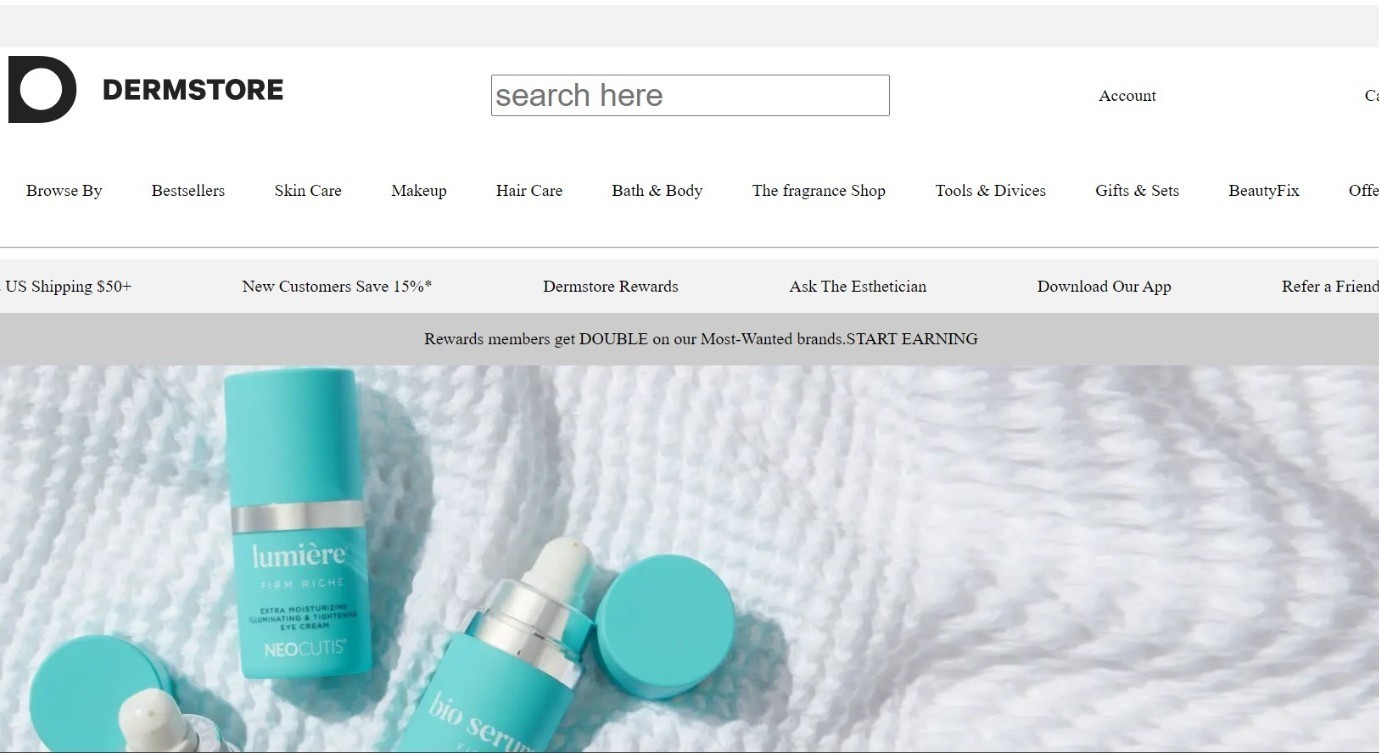Click the DERMSTORE brand name text
Viewport: 1379px width, 753px height.
coord(193,90)
